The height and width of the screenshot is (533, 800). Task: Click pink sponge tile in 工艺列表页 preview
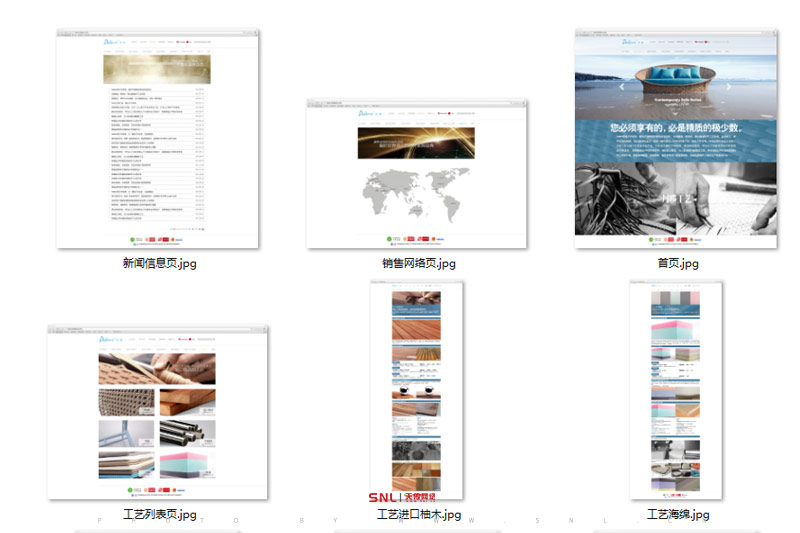[187, 465]
